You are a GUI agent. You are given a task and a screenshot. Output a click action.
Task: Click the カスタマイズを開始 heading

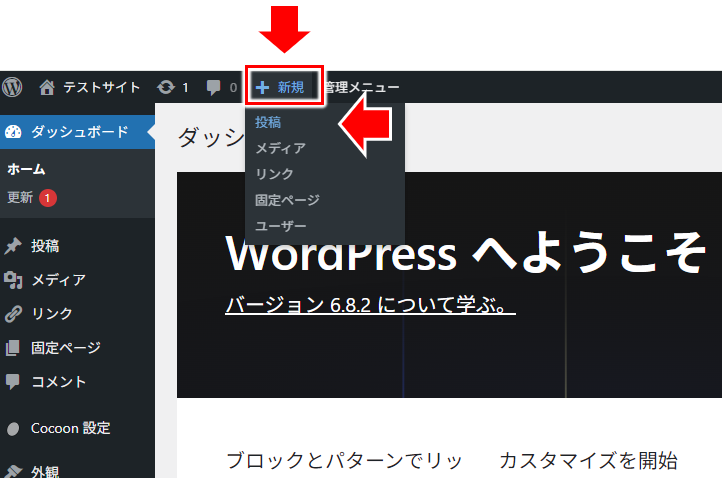588,460
